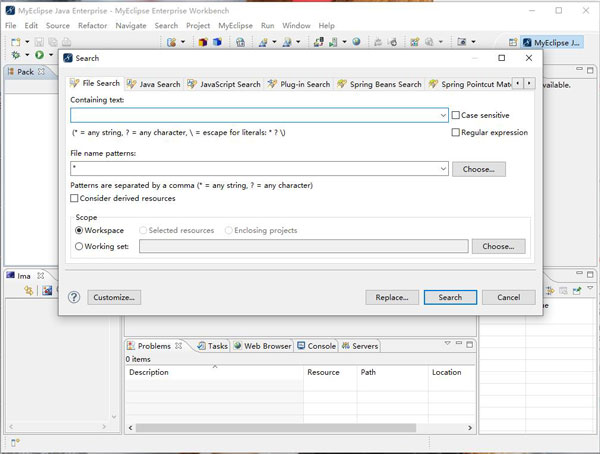Open the Run icon dropdown arrow
The width and height of the screenshot is (600, 454).
point(51,55)
